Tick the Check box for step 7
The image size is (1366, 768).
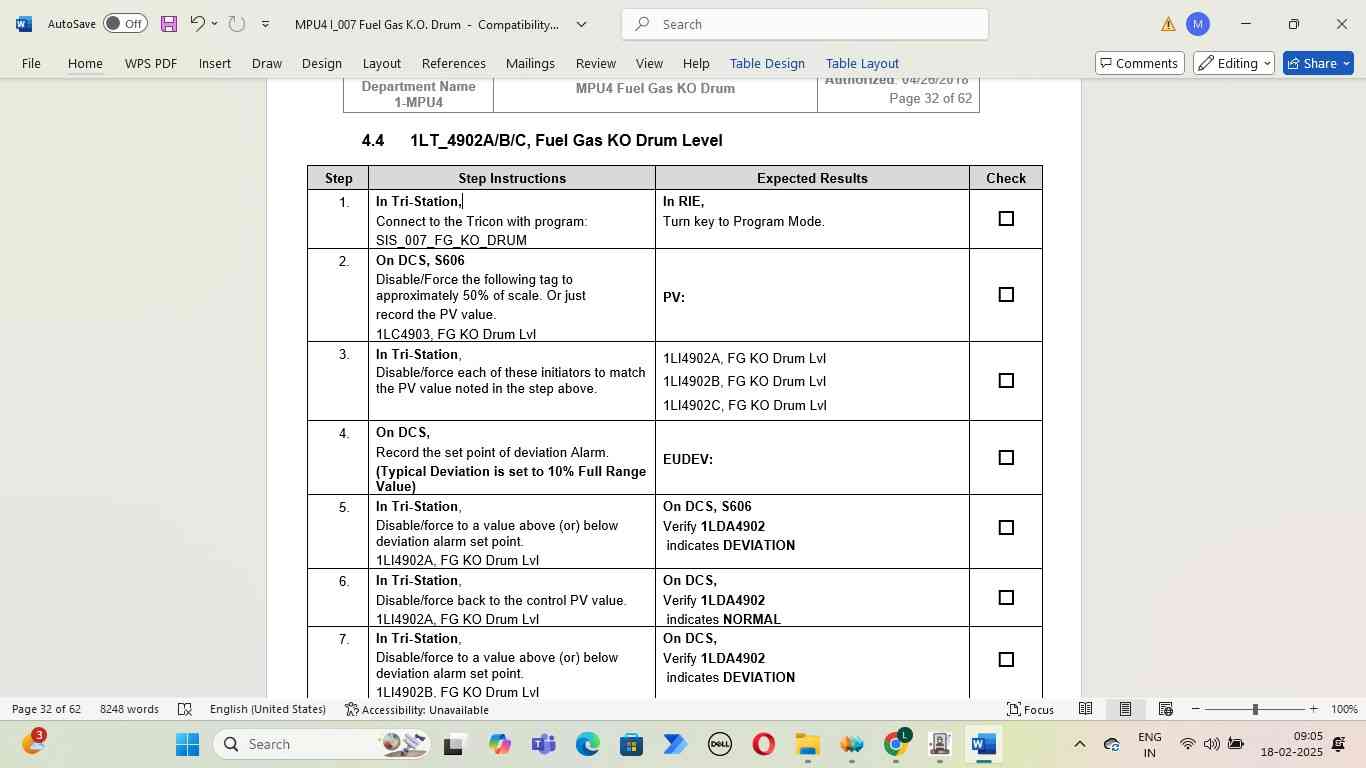[1006, 660]
